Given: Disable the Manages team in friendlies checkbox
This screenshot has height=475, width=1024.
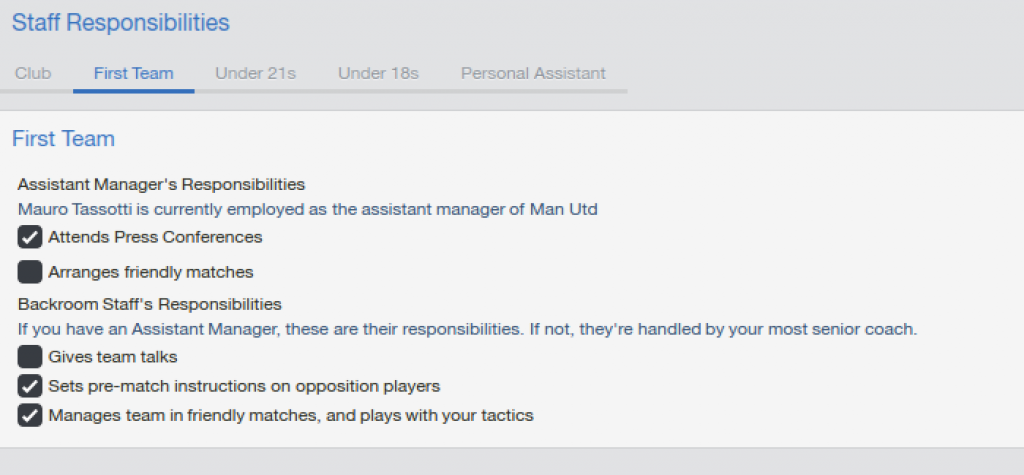Looking at the screenshot, I should point(30,414).
